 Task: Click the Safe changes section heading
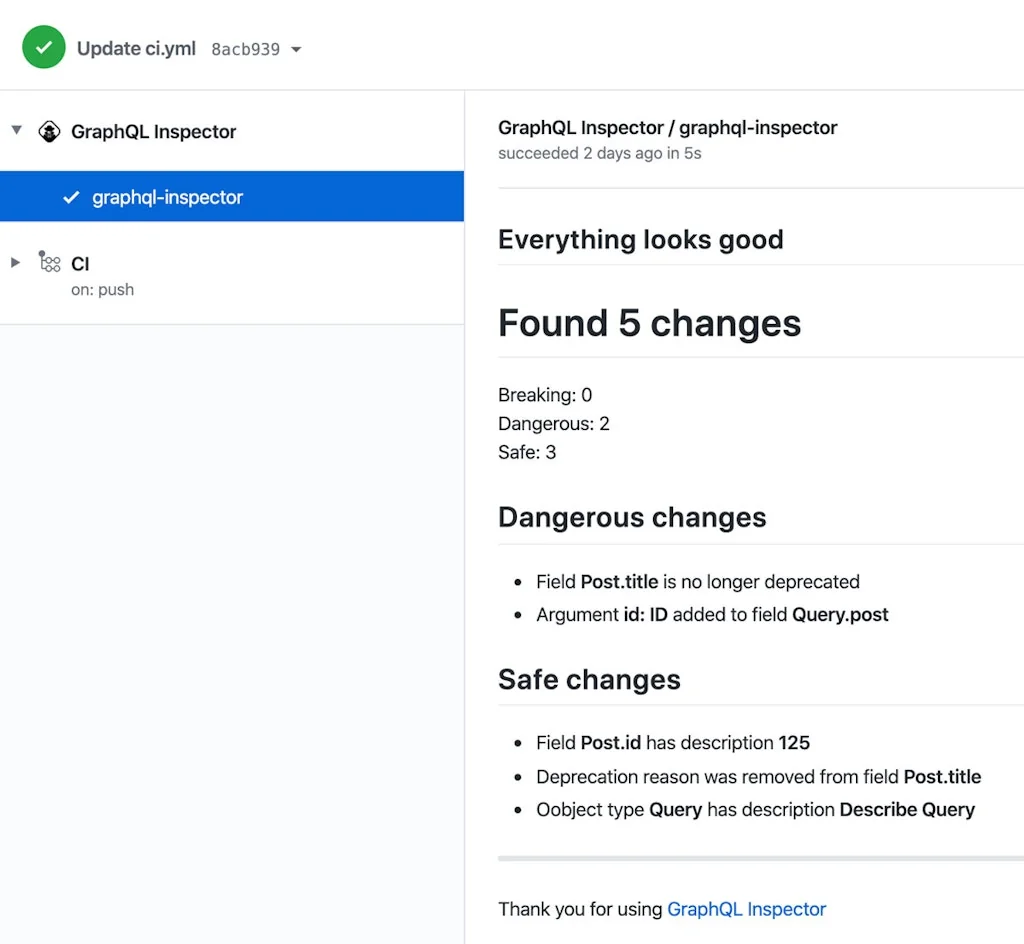(x=589, y=679)
